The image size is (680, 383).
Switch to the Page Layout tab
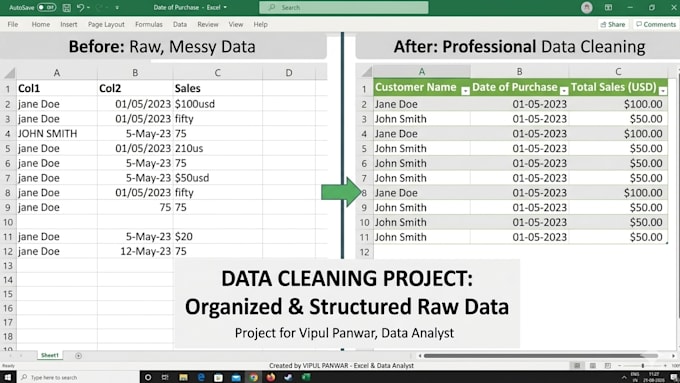(x=106, y=24)
